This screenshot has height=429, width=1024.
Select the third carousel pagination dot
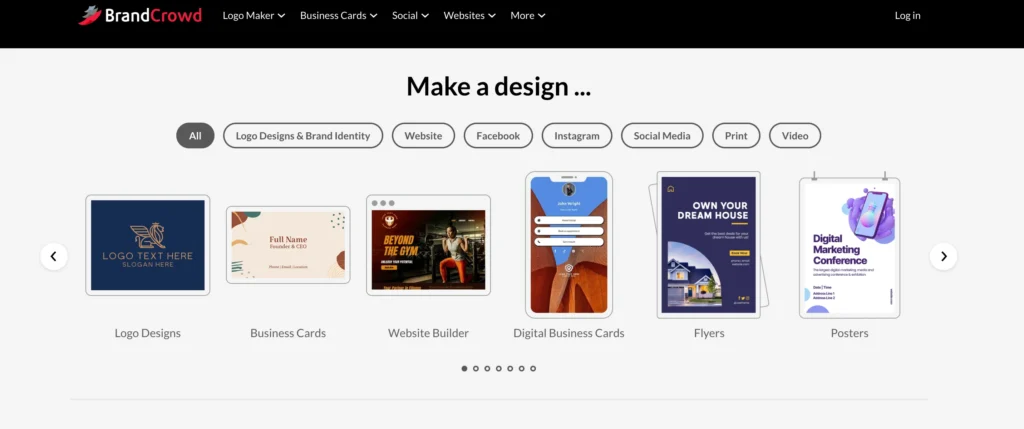pyautogui.click(x=487, y=368)
